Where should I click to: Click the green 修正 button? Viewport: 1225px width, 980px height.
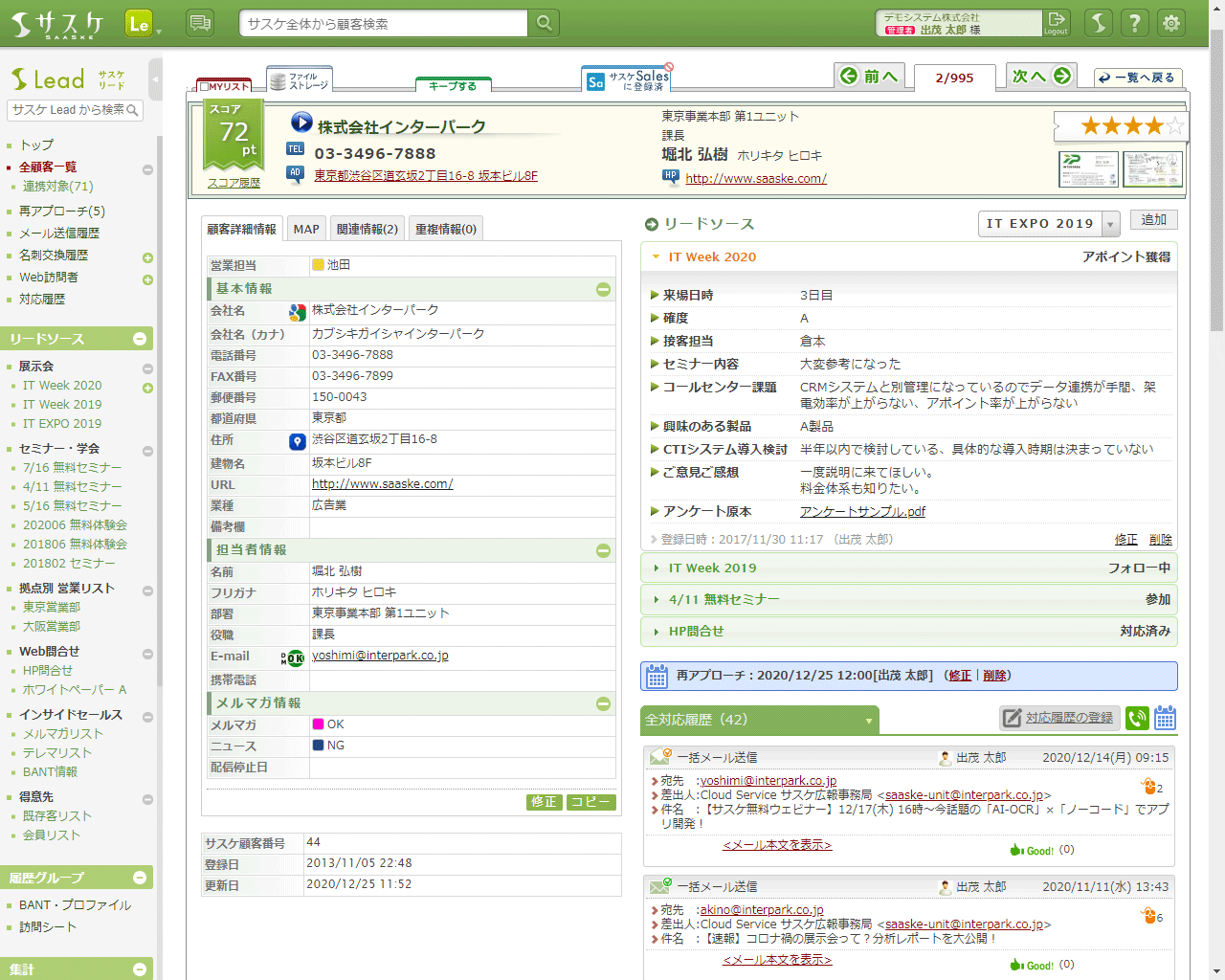[544, 802]
